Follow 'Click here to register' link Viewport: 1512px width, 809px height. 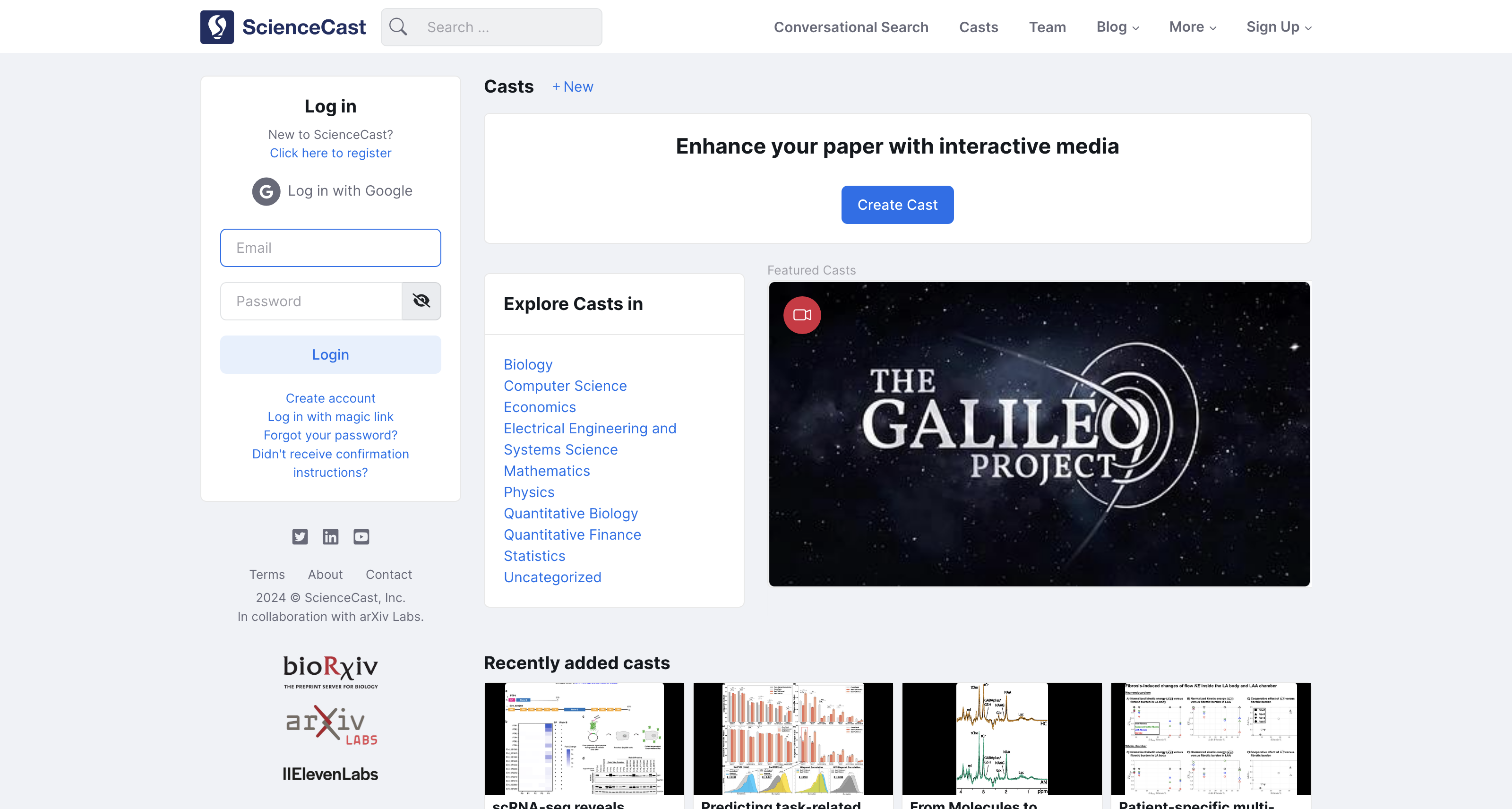(330, 153)
